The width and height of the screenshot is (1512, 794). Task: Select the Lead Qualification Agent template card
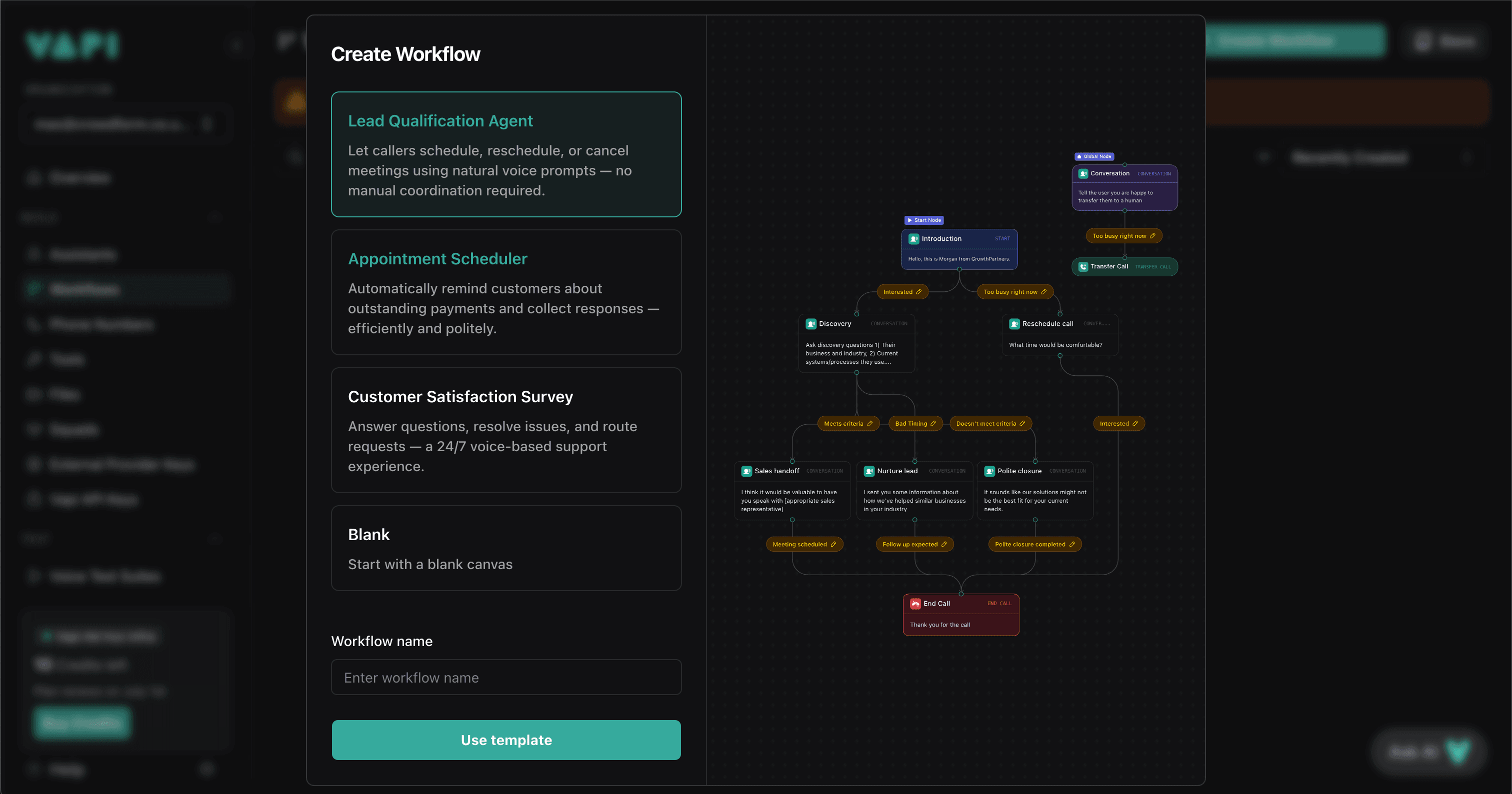tap(506, 154)
